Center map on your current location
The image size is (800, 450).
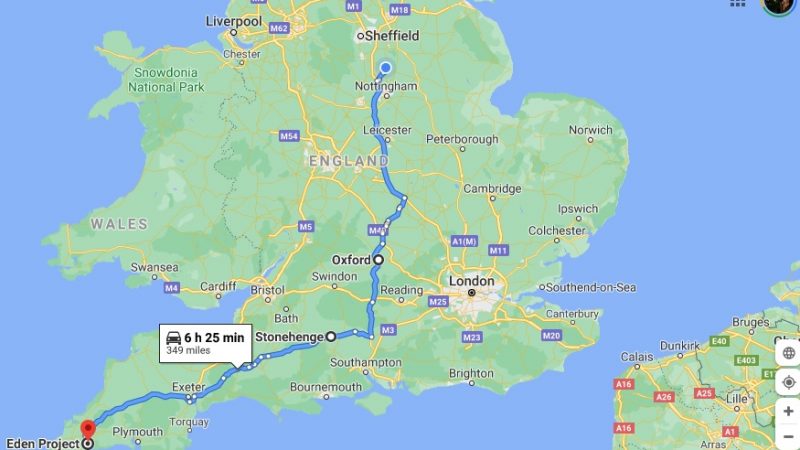[788, 382]
